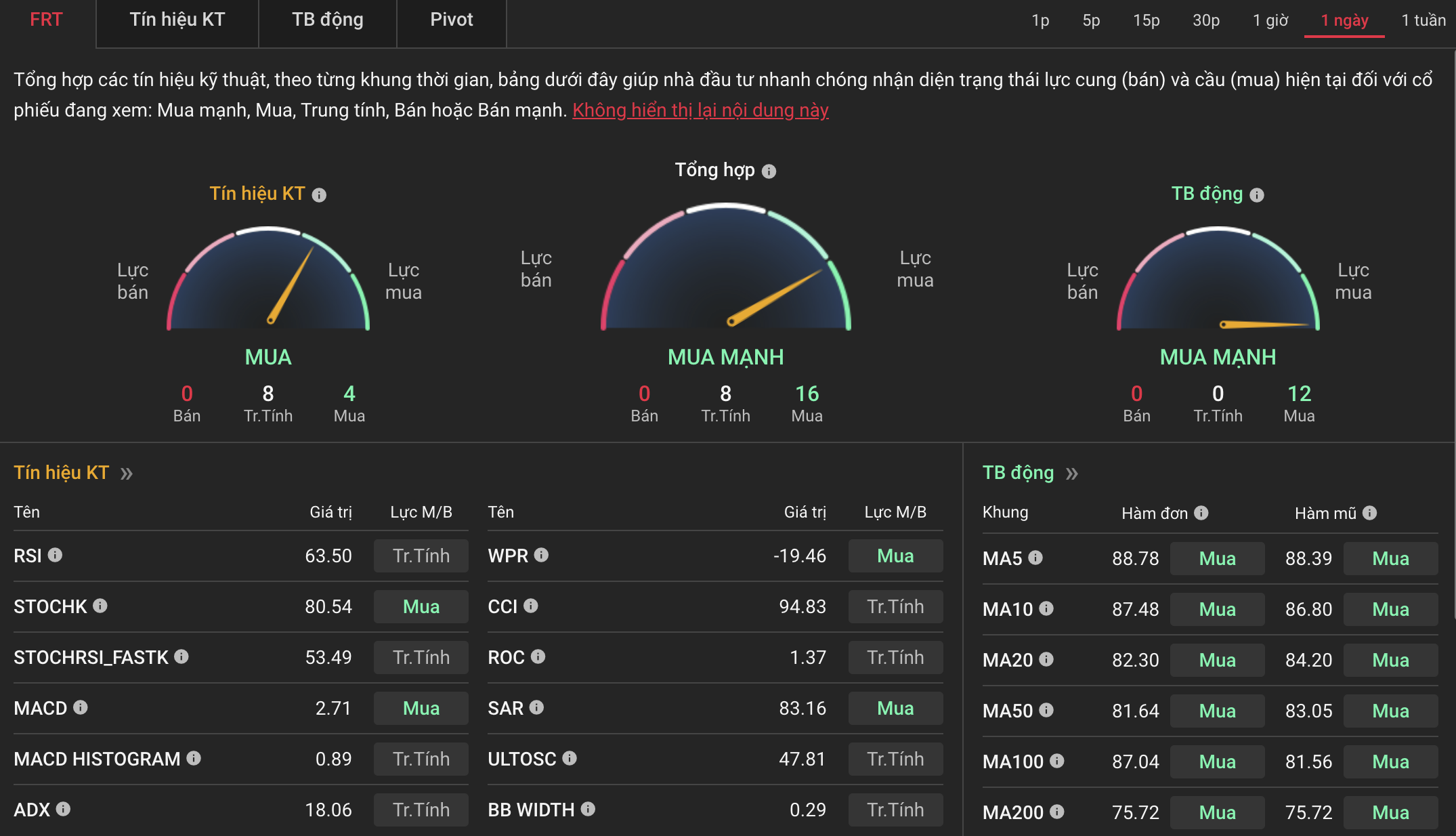Viewport: 1456px width, 836px height.
Task: Click WPR value -19.46
Action: pyautogui.click(x=800, y=556)
